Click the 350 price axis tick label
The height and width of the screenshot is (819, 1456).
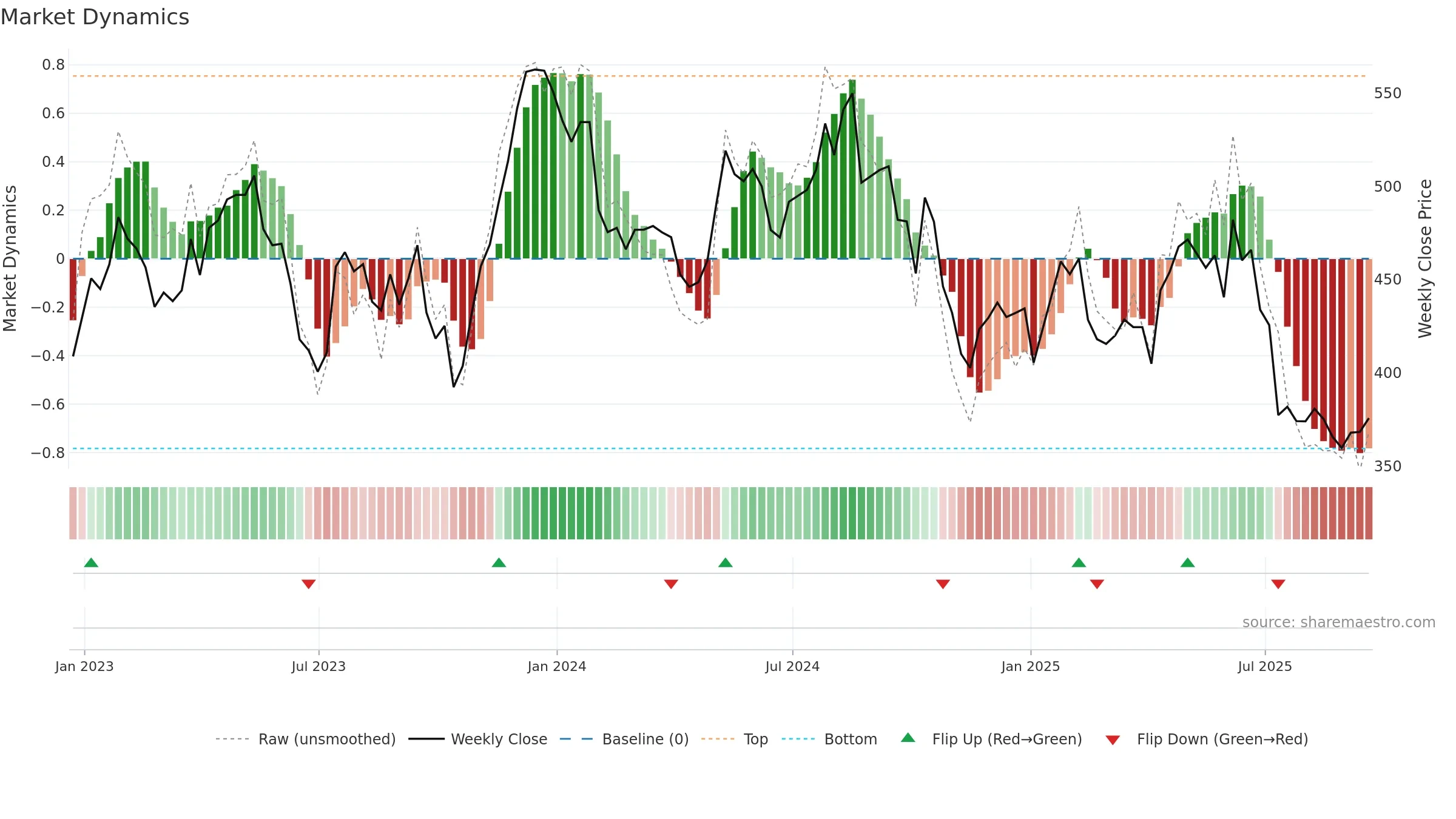(x=1388, y=467)
